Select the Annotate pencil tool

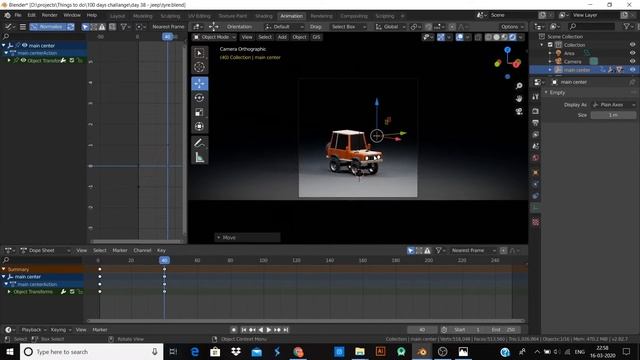(x=200, y=143)
